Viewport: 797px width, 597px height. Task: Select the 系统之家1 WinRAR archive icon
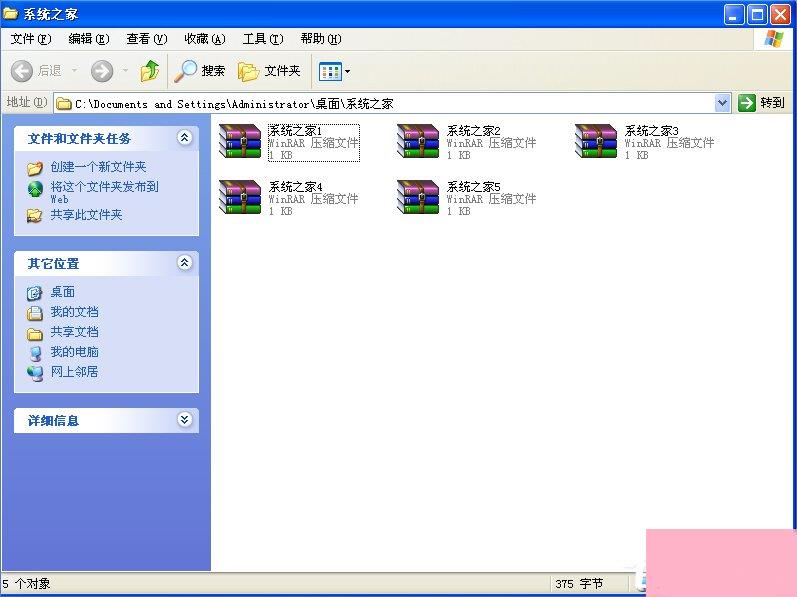click(x=240, y=141)
